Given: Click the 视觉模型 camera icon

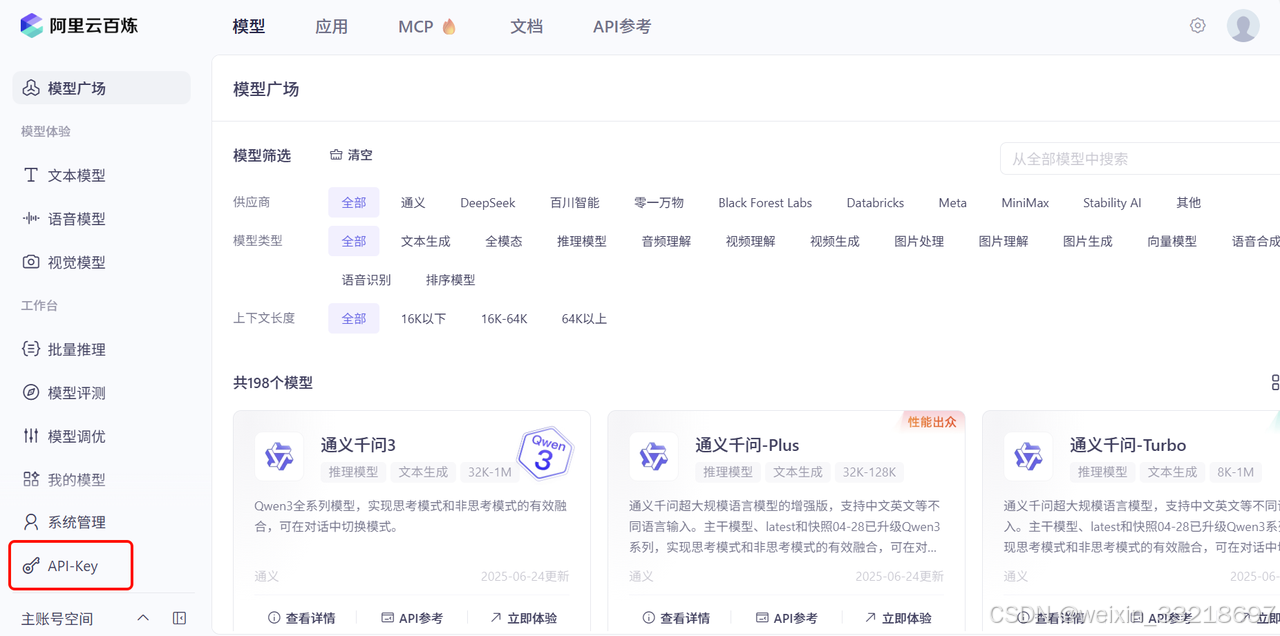Looking at the screenshot, I should click(31, 262).
